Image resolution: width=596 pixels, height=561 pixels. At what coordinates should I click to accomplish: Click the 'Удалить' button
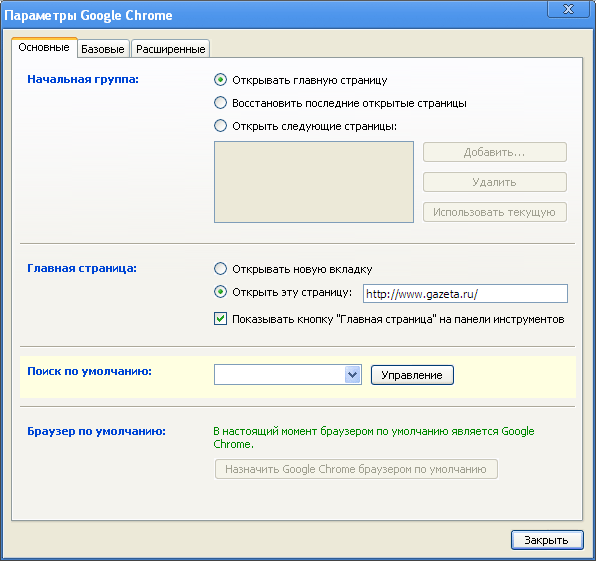click(x=495, y=182)
